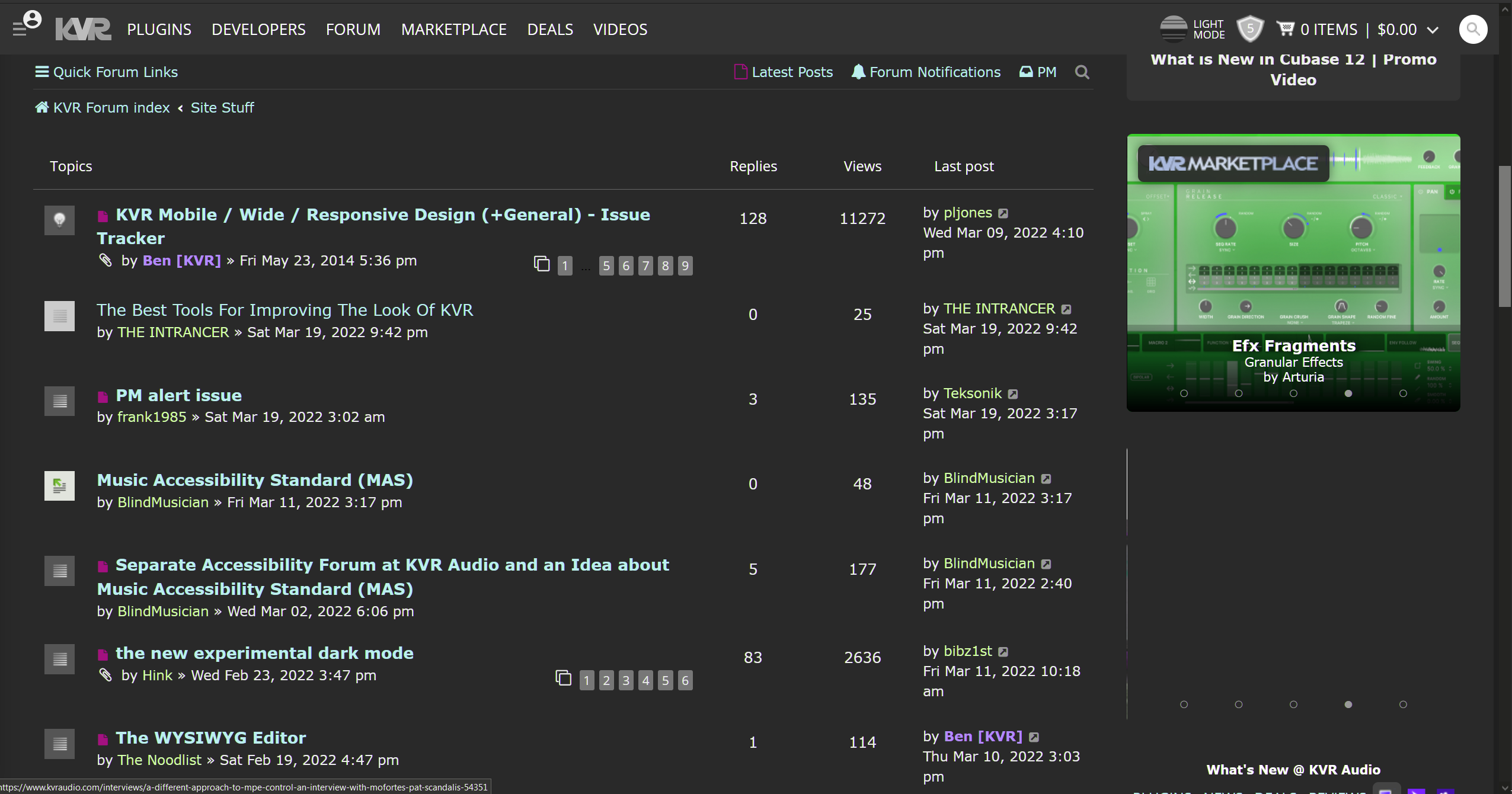
Task: Open The WYSIWYG Editor topic
Action: 210,738
